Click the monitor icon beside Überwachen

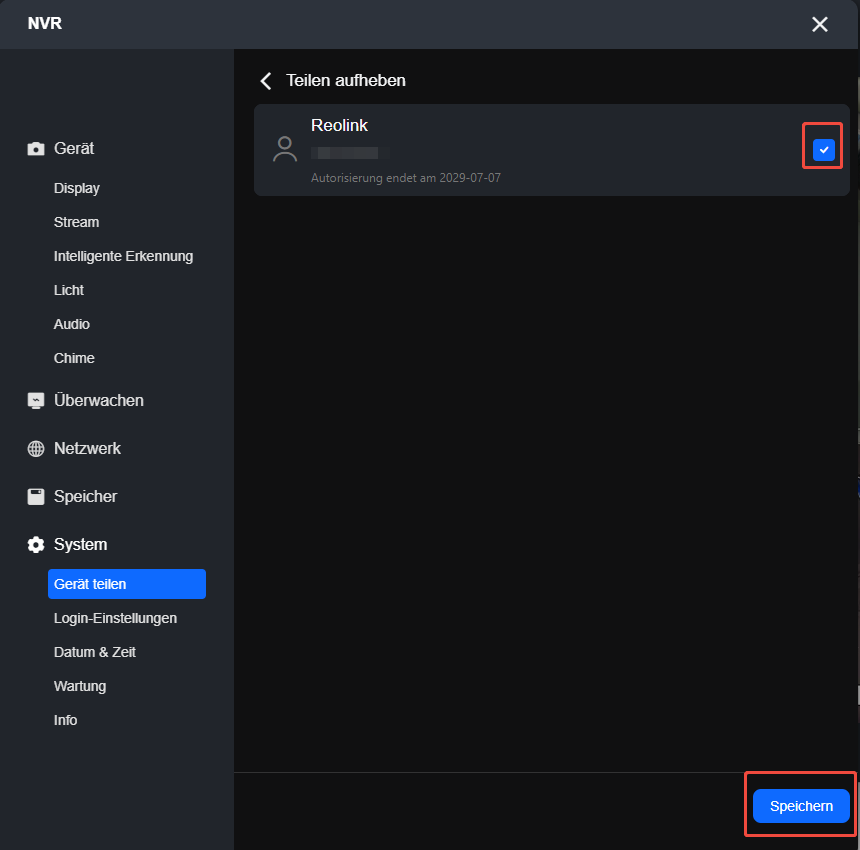click(x=36, y=401)
